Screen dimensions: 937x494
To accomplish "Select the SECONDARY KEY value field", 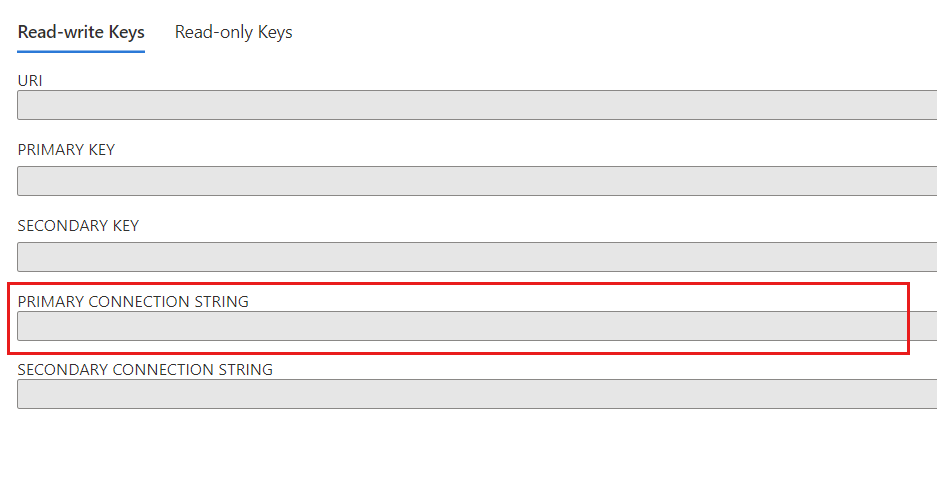I will point(477,257).
